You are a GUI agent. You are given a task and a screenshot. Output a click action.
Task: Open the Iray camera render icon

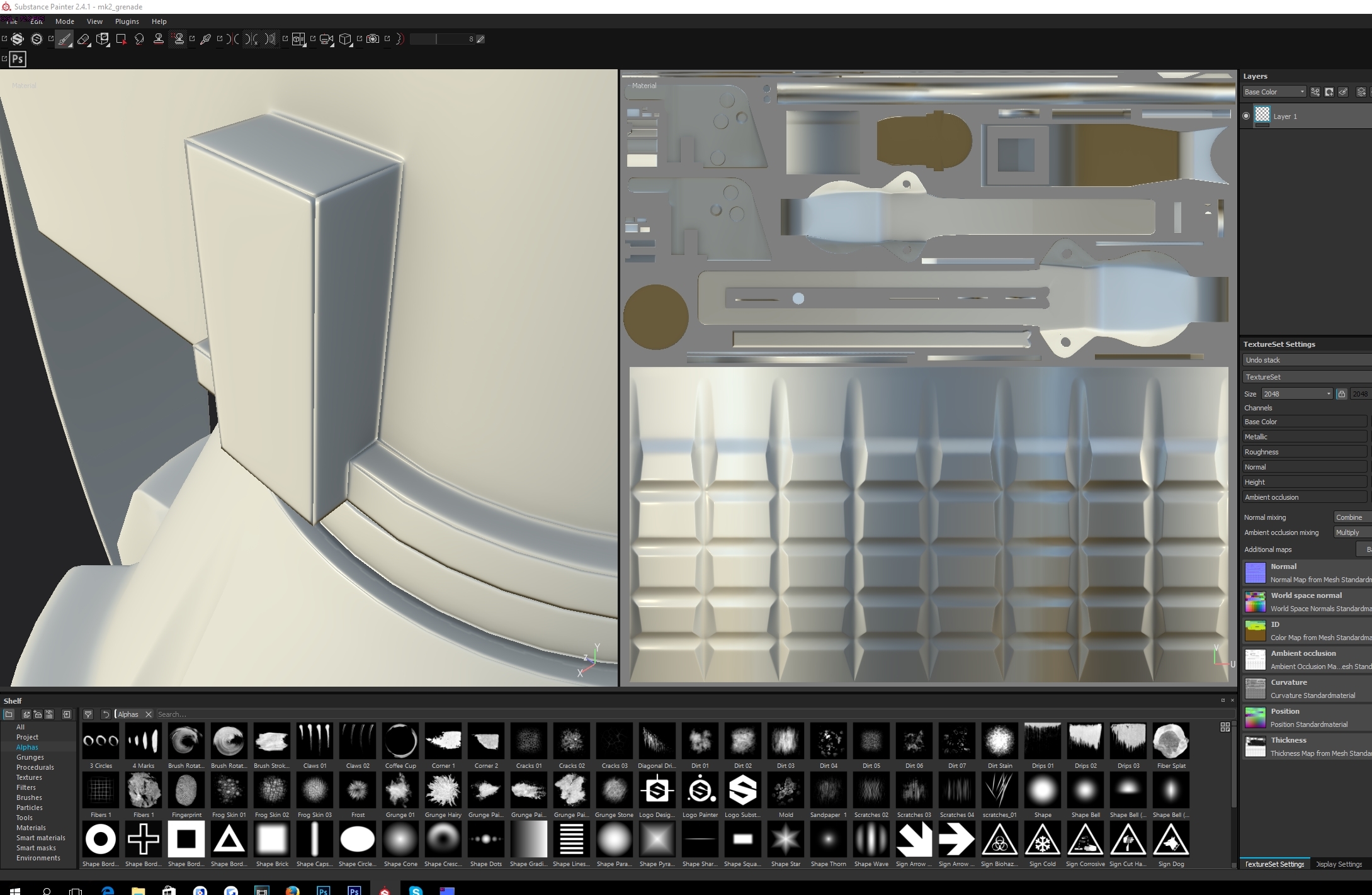click(x=373, y=39)
